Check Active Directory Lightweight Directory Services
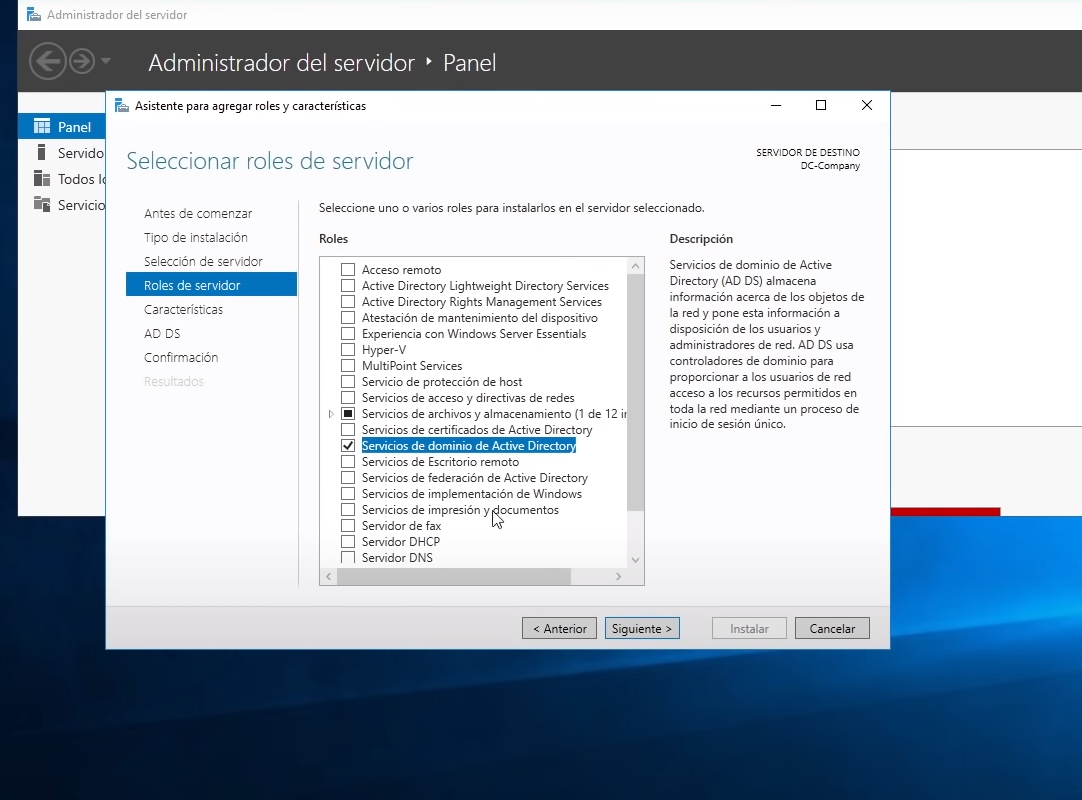Viewport: 1082px width, 800px height. pos(348,286)
